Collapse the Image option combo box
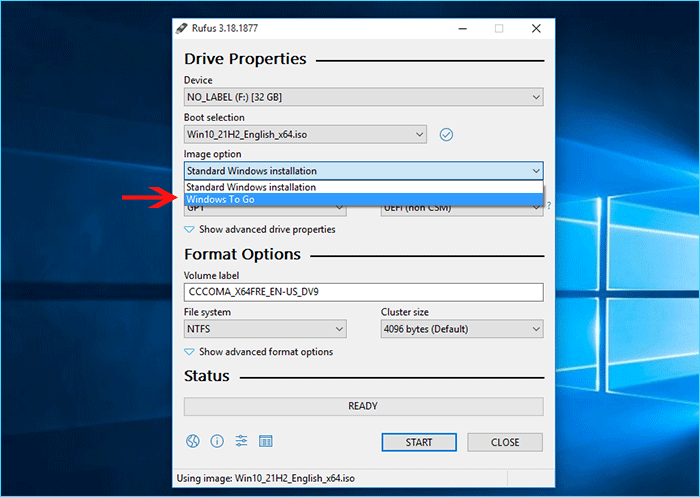Image resolution: width=700 pixels, height=497 pixels. (x=363, y=171)
